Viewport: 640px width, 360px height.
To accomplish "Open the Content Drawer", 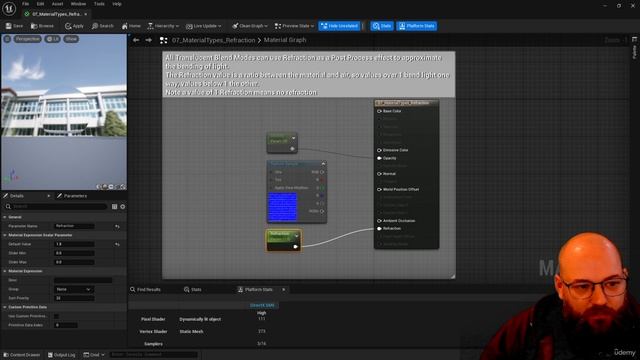I will click(x=22, y=355).
